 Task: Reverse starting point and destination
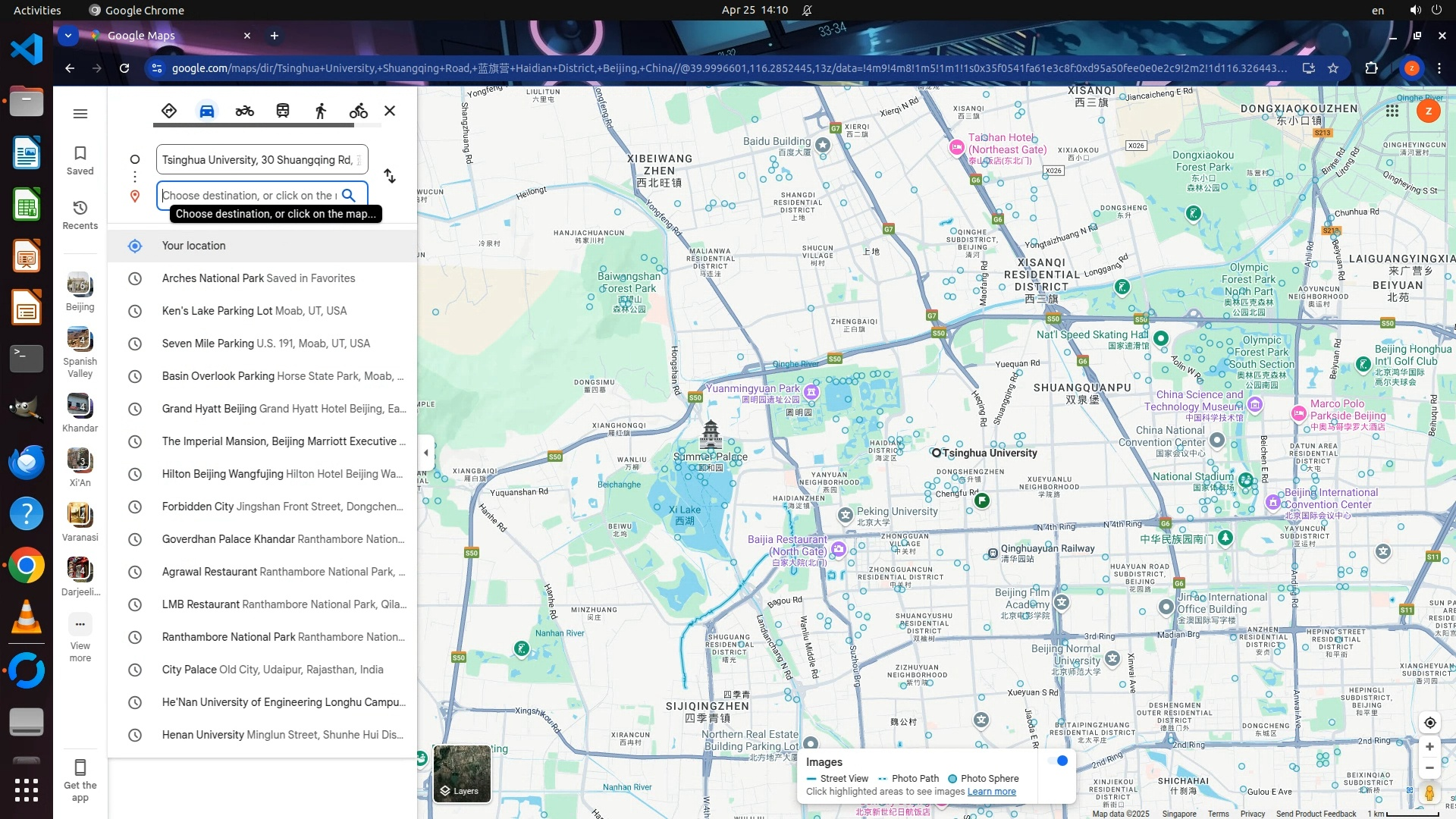click(x=390, y=176)
